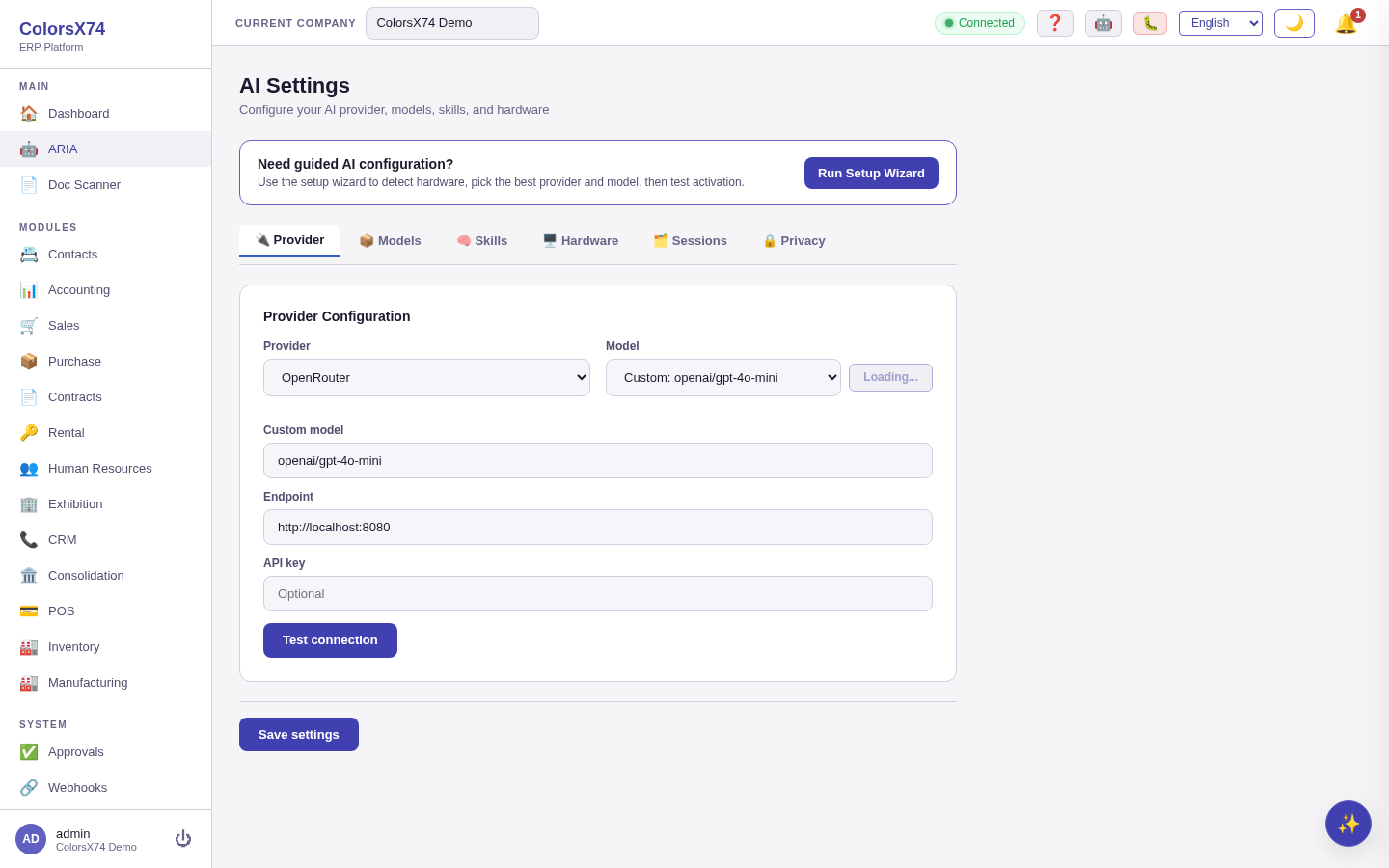The width and height of the screenshot is (1389, 868).
Task: Click the logout power icon
Action: pos(183,839)
